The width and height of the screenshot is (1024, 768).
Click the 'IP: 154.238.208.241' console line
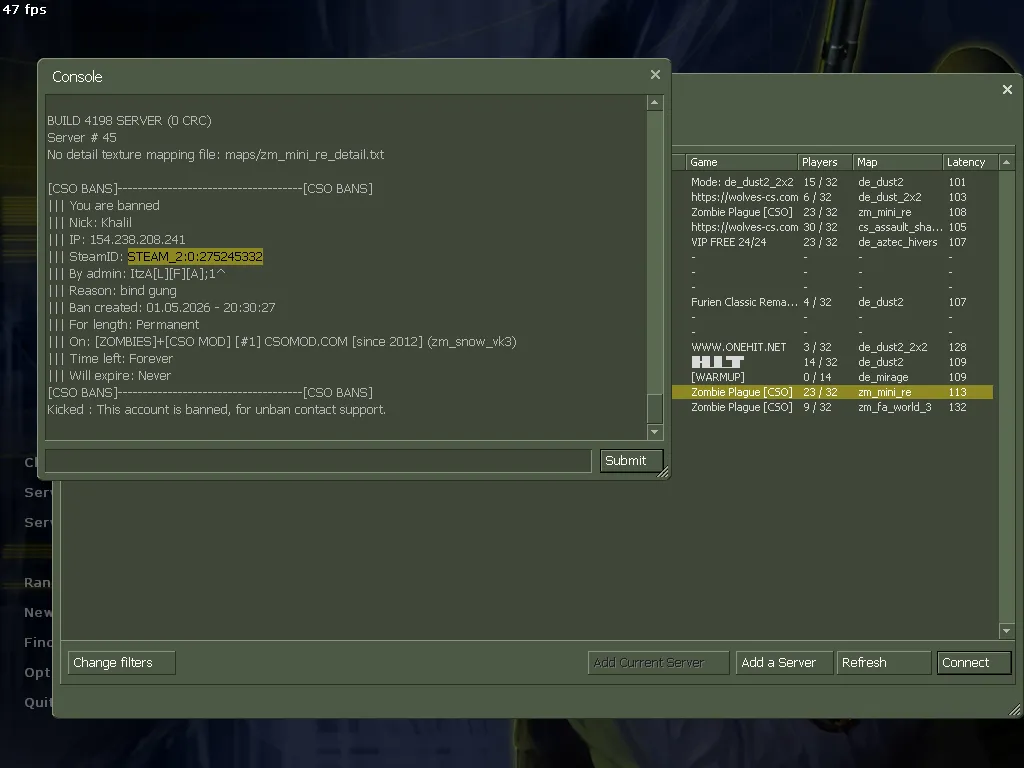(116, 240)
